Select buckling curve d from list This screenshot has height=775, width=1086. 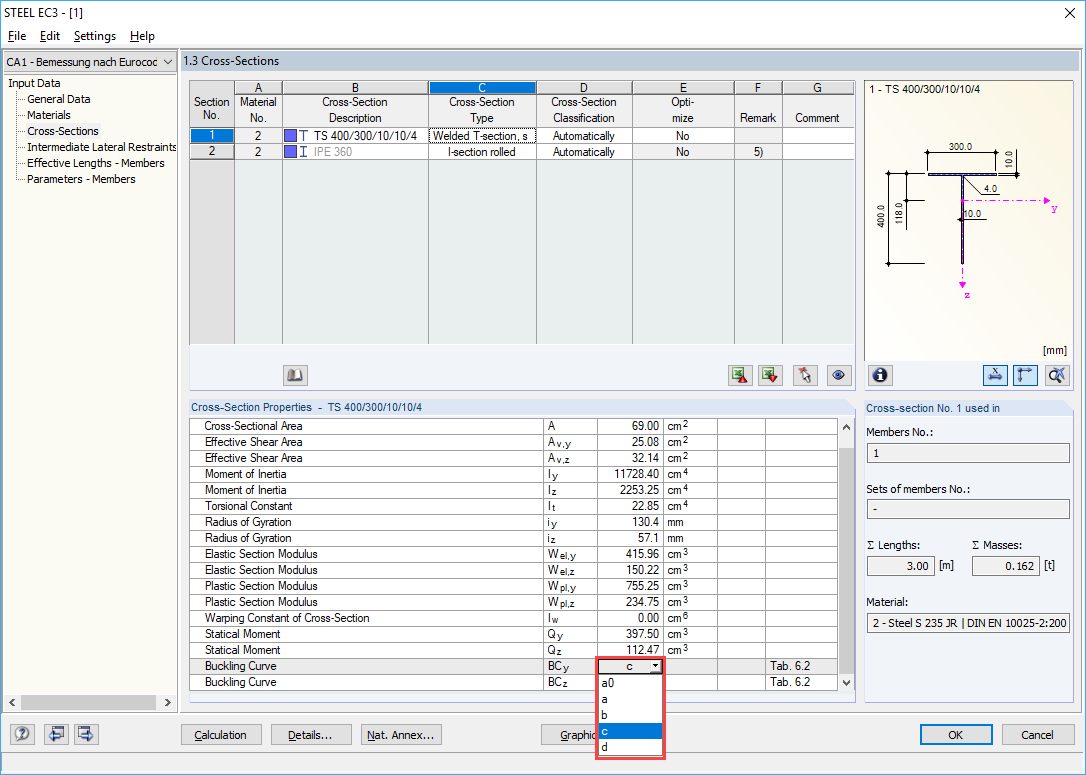(630, 747)
